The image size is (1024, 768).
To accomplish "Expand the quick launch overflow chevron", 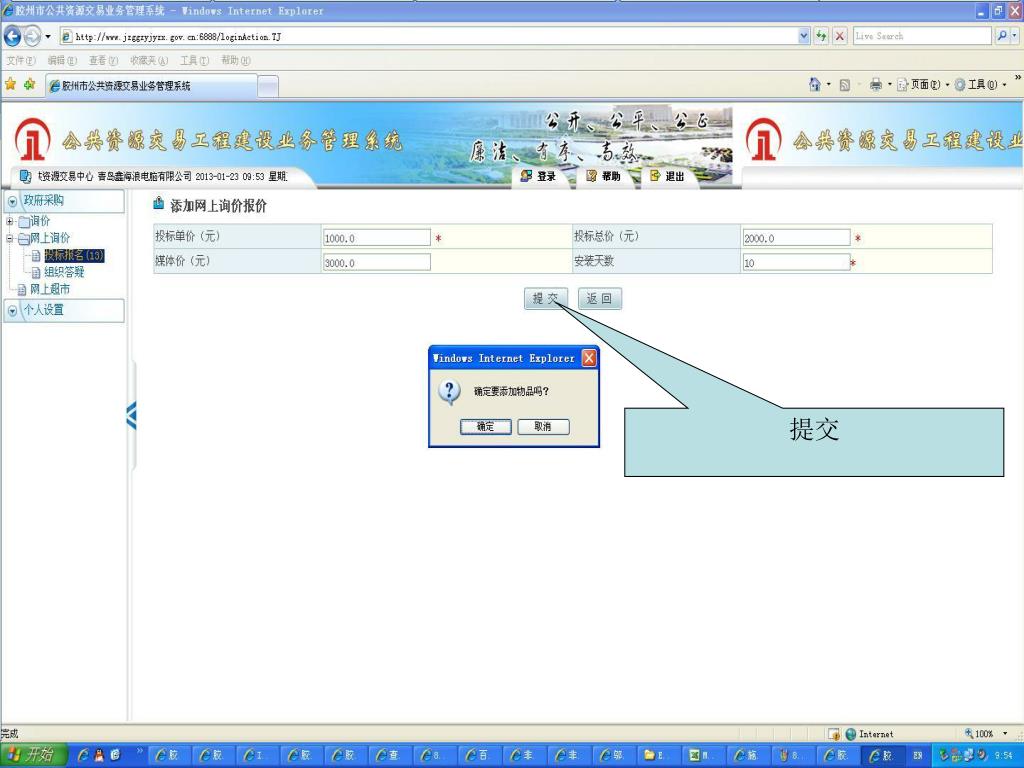I will pos(140,751).
